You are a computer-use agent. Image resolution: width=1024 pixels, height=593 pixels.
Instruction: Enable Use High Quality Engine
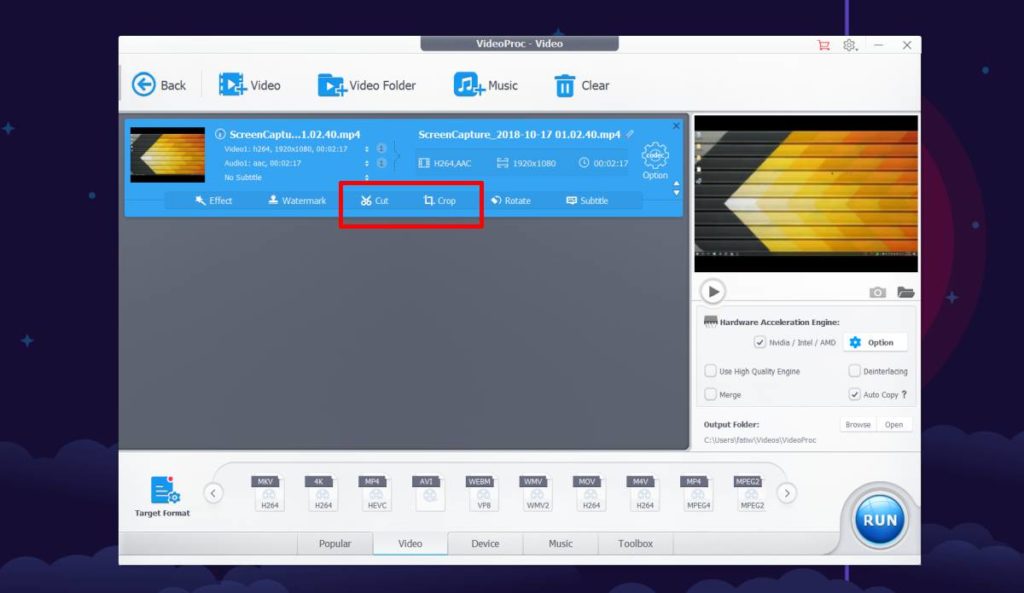(x=711, y=370)
